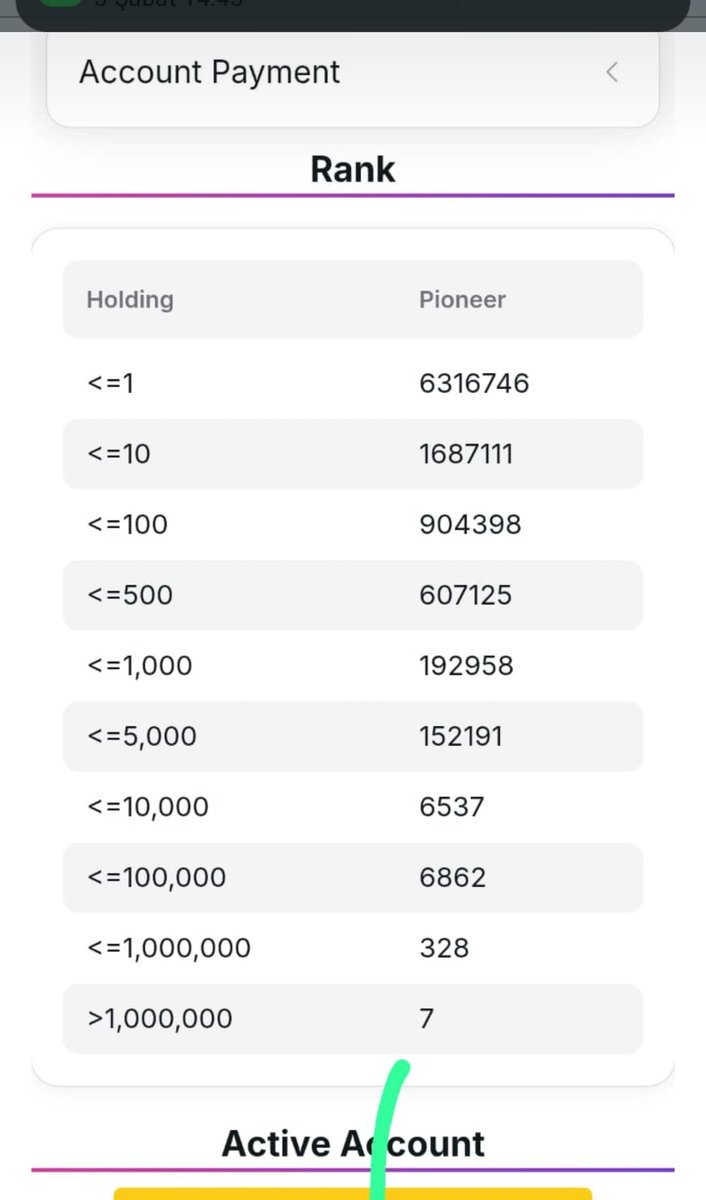The width and height of the screenshot is (706, 1200).
Task: Expand the Account Payment chevron arrow
Action: 612,72
